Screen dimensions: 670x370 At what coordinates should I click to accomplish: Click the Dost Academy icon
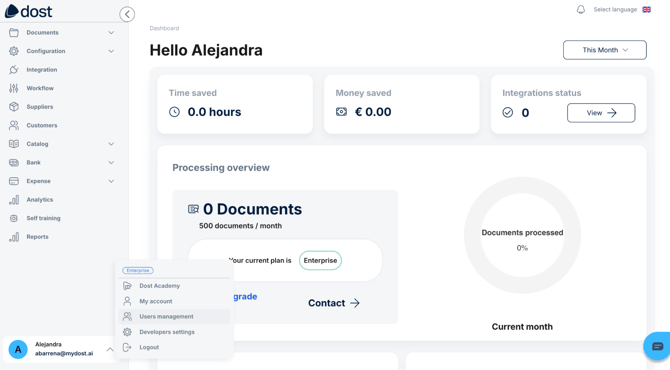[127, 286]
